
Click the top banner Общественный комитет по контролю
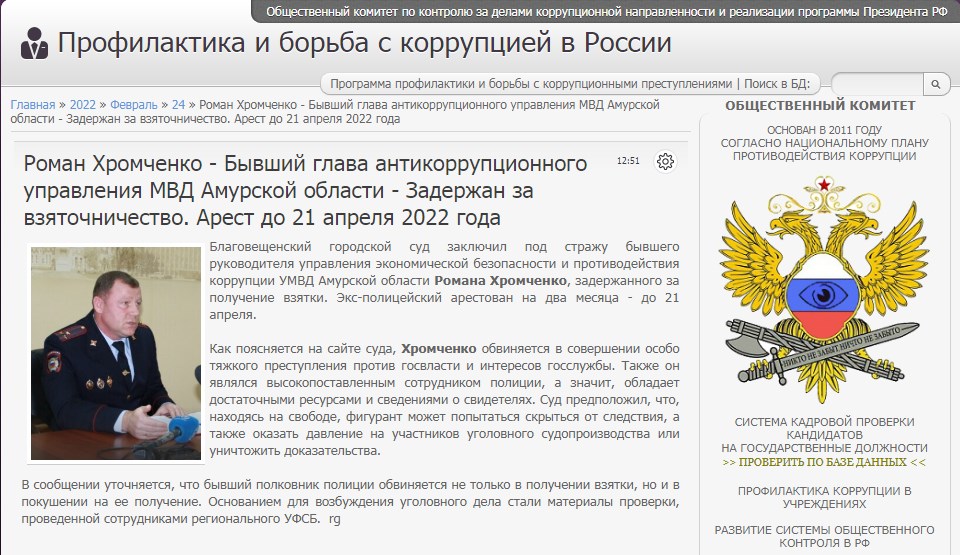[x=607, y=11]
